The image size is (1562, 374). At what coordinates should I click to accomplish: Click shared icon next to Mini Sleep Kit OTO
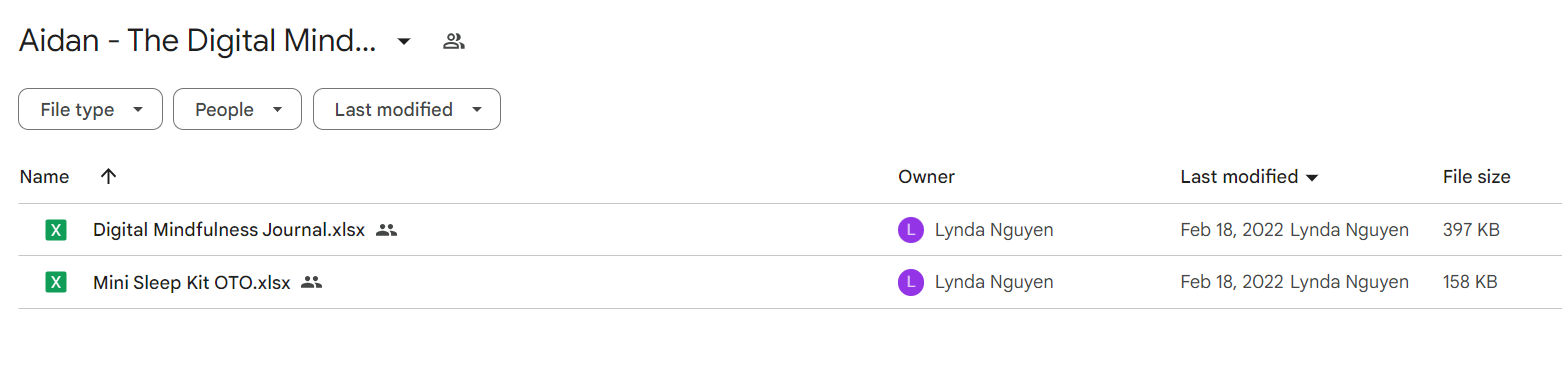coord(312,282)
